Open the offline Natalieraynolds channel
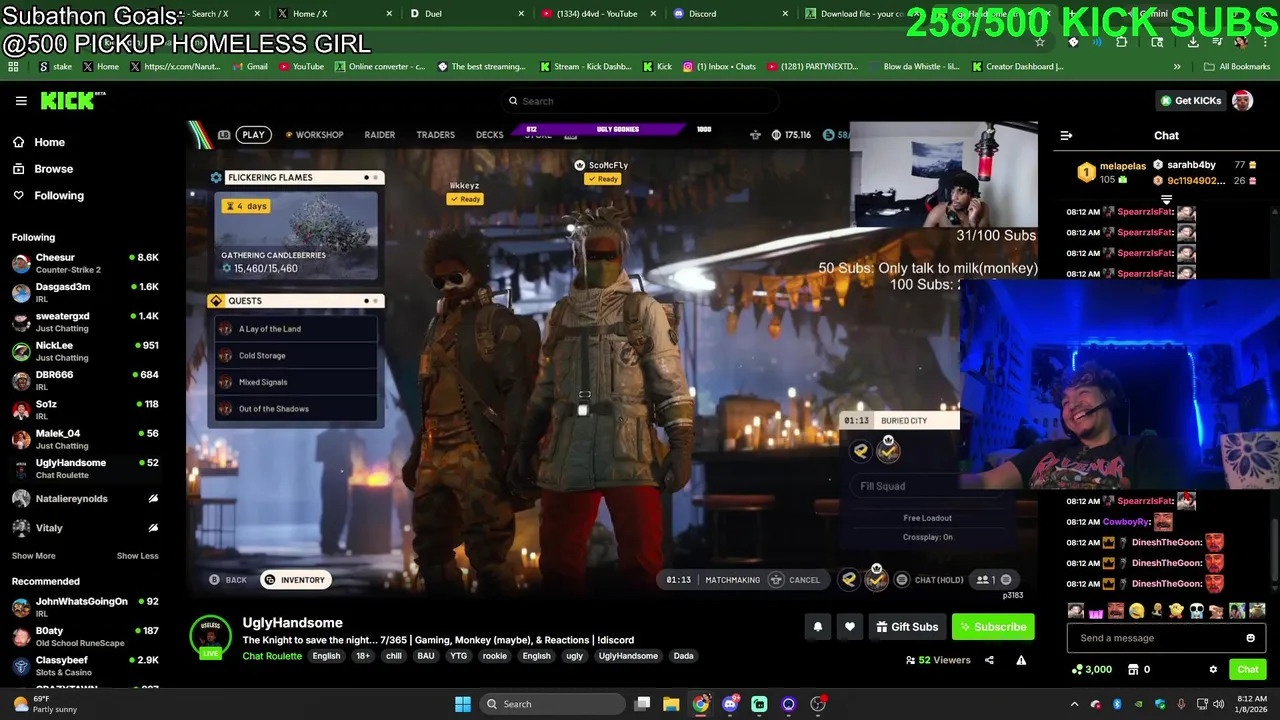 [x=85, y=498]
